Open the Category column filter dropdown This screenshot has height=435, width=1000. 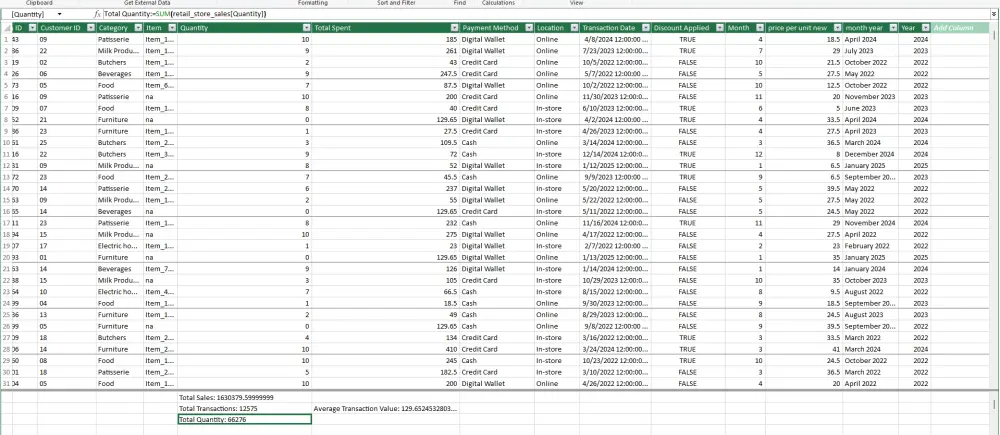138,28
